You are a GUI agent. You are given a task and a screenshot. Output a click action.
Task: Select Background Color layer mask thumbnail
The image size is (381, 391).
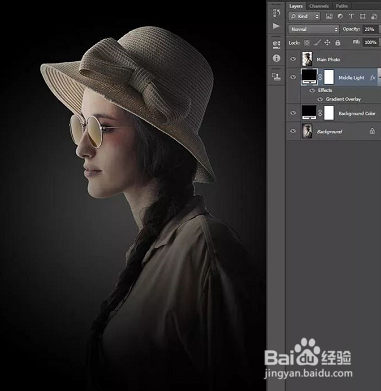point(329,113)
